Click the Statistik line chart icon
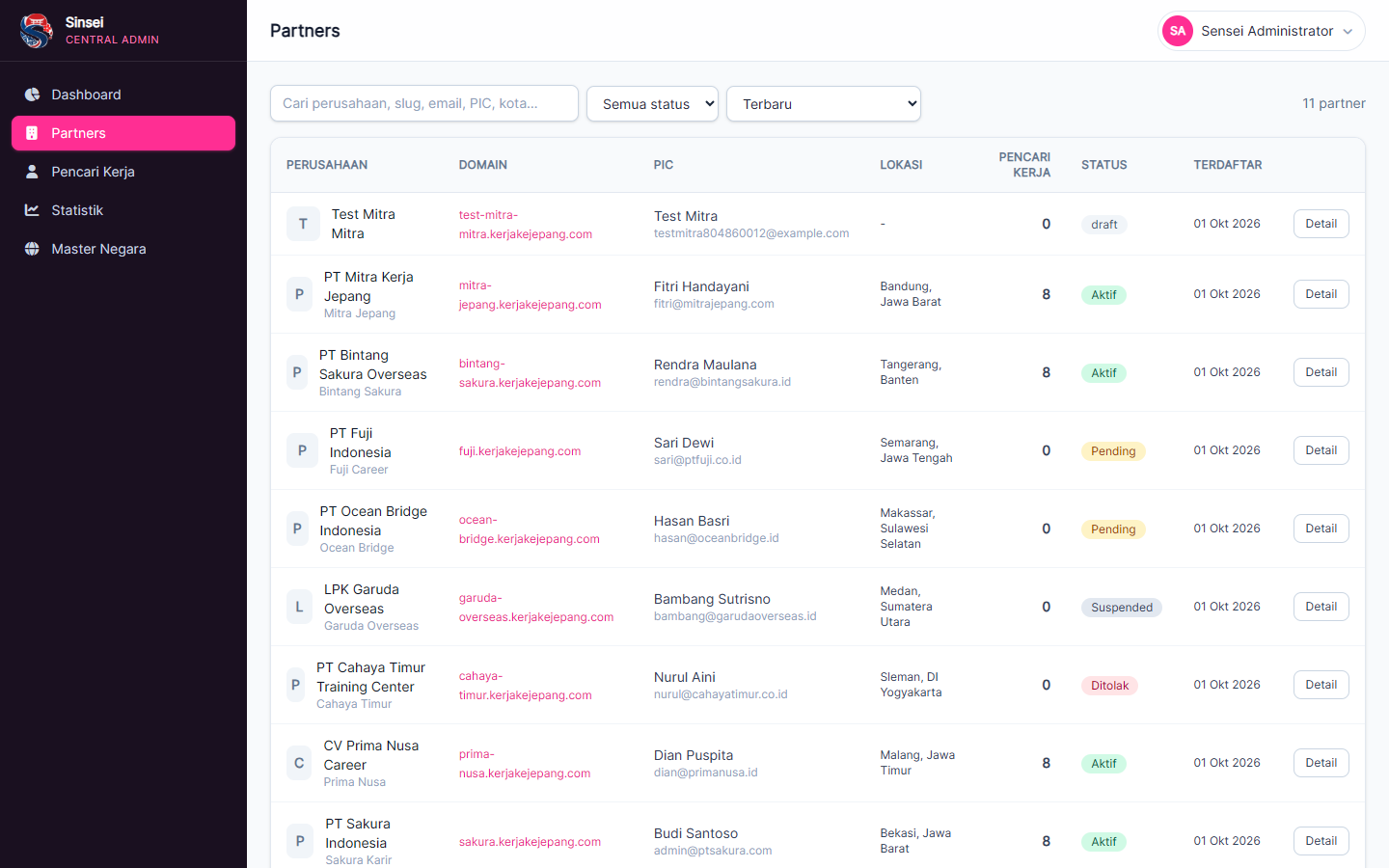This screenshot has width=1389, height=868. point(32,210)
